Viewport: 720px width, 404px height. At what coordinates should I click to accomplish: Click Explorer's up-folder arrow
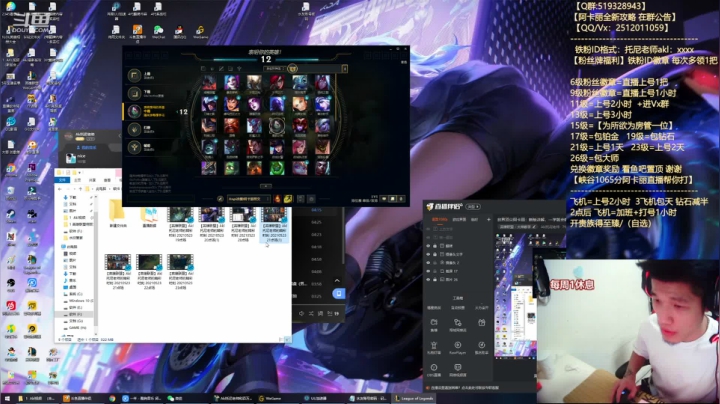81,189
